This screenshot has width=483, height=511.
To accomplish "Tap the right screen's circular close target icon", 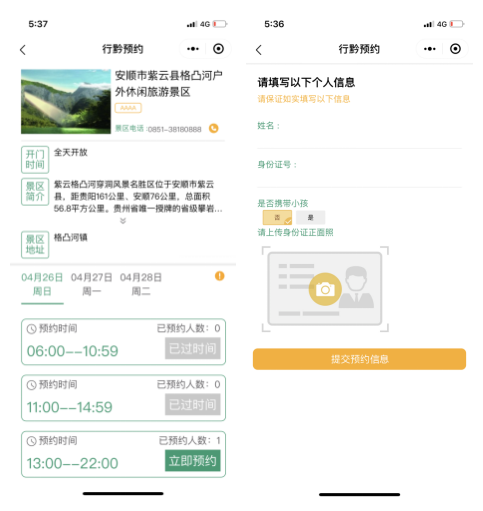I will [x=455, y=49].
